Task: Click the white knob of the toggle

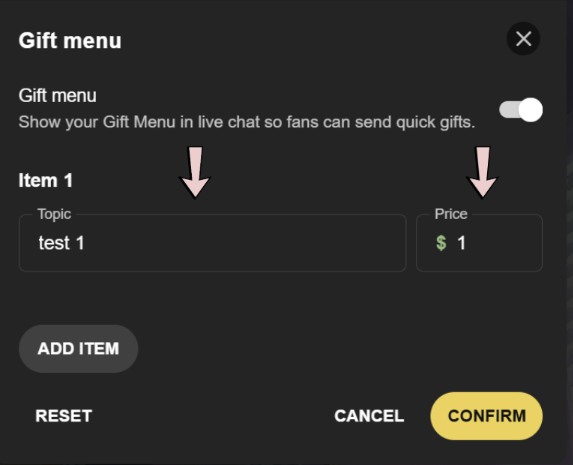Action: (x=531, y=110)
